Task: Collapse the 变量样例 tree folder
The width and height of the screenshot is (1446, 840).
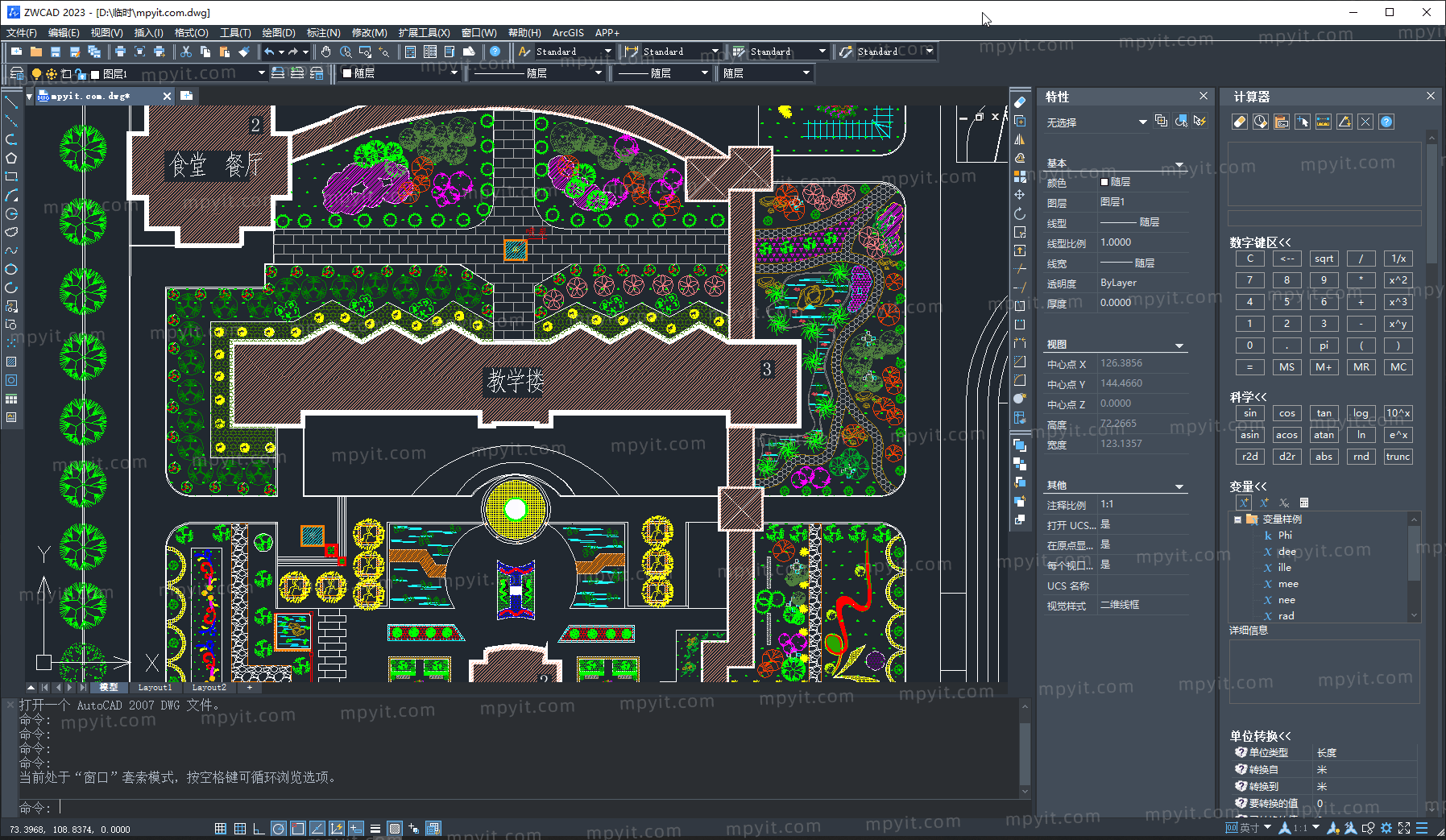Action: (x=1237, y=519)
